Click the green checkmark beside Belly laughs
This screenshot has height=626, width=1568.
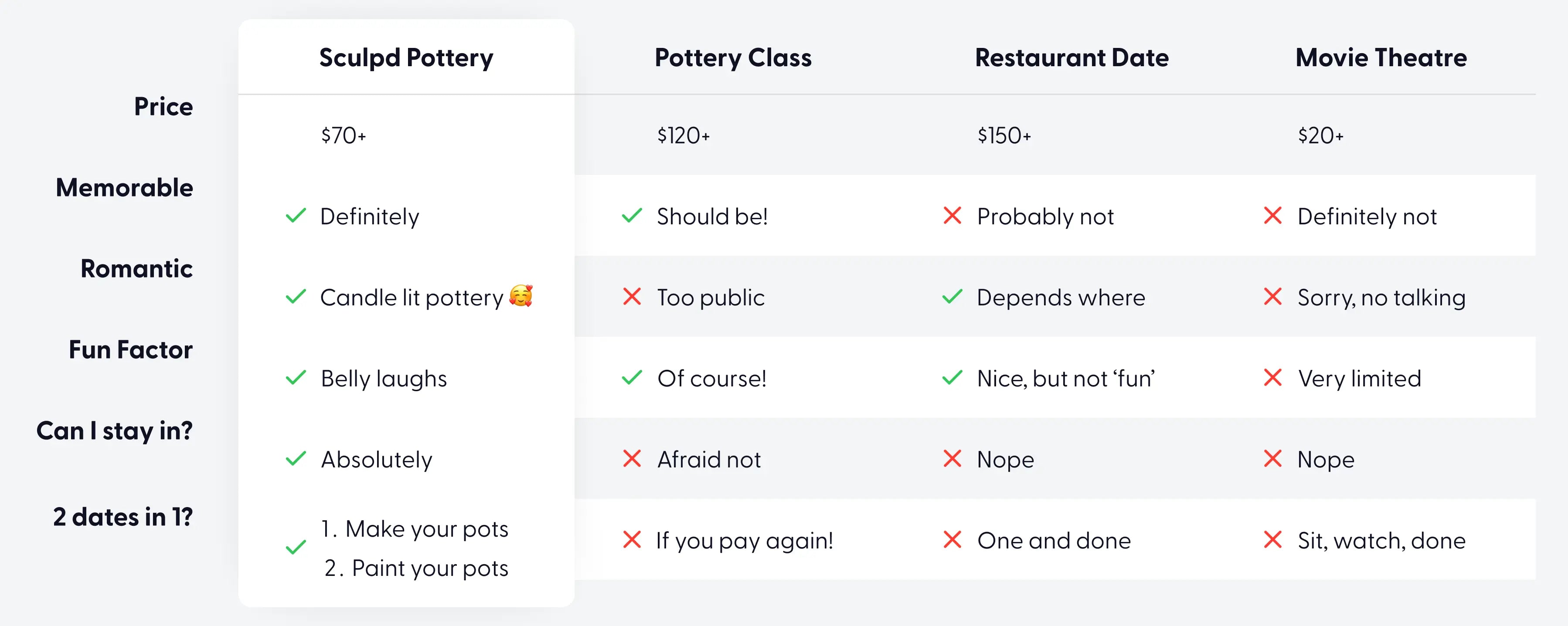(x=296, y=378)
